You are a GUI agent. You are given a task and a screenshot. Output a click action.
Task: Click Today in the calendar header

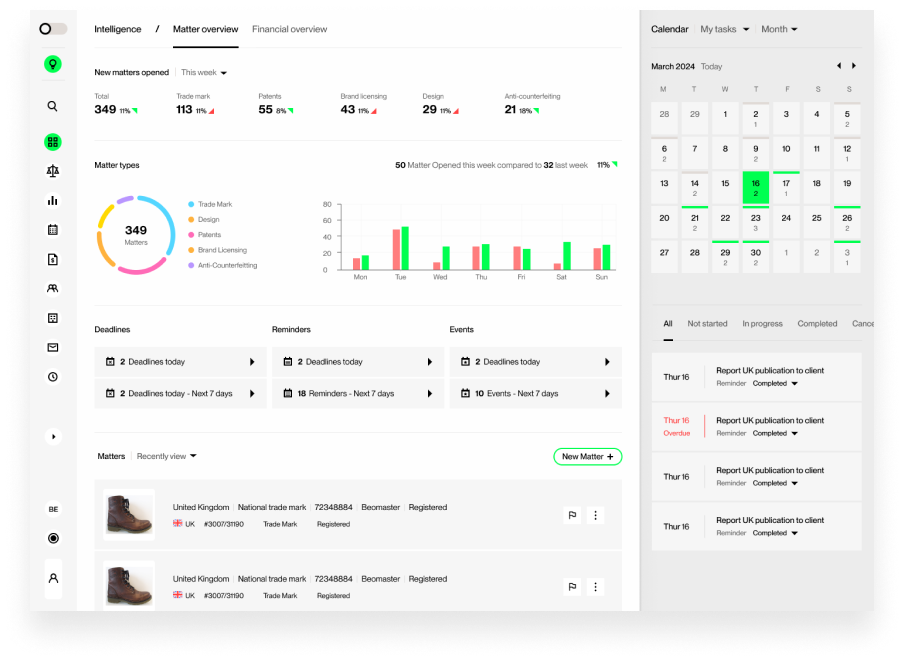pyautogui.click(x=710, y=66)
